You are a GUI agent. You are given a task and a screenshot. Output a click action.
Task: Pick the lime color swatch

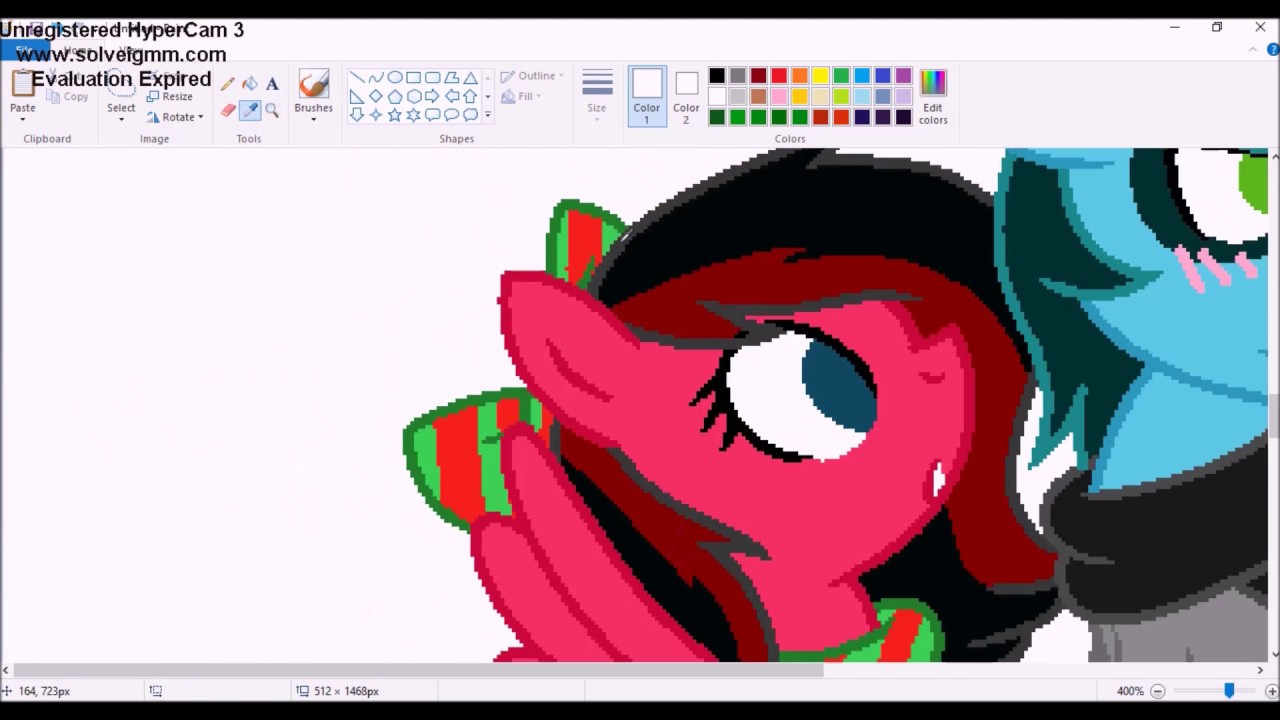842,97
